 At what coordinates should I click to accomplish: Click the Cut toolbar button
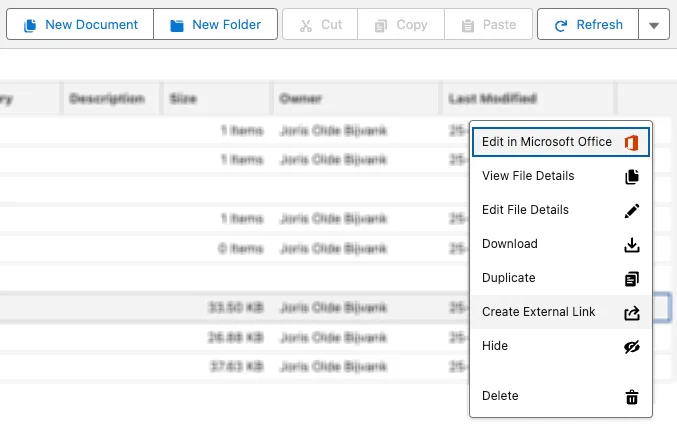pyautogui.click(x=319, y=25)
